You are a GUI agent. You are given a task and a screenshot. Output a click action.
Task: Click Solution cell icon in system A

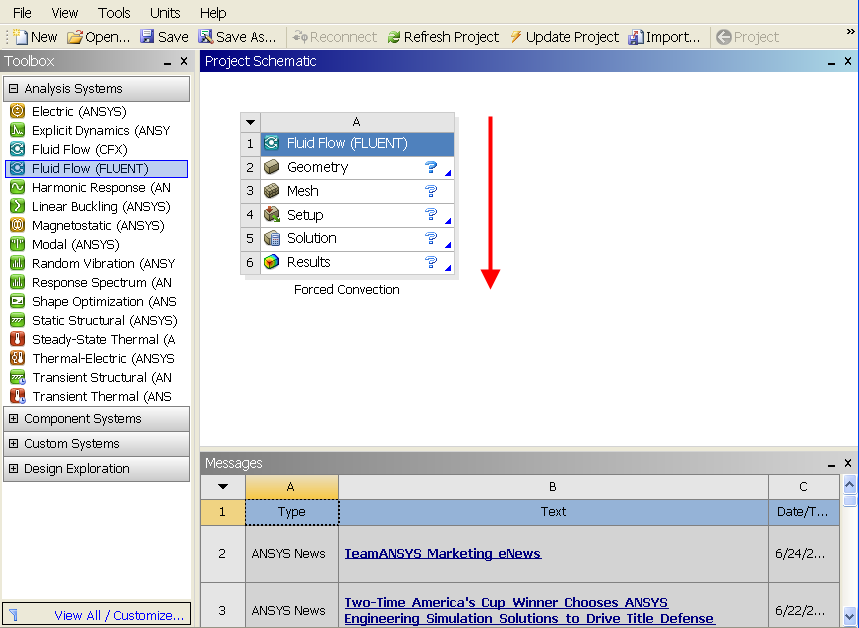click(272, 238)
